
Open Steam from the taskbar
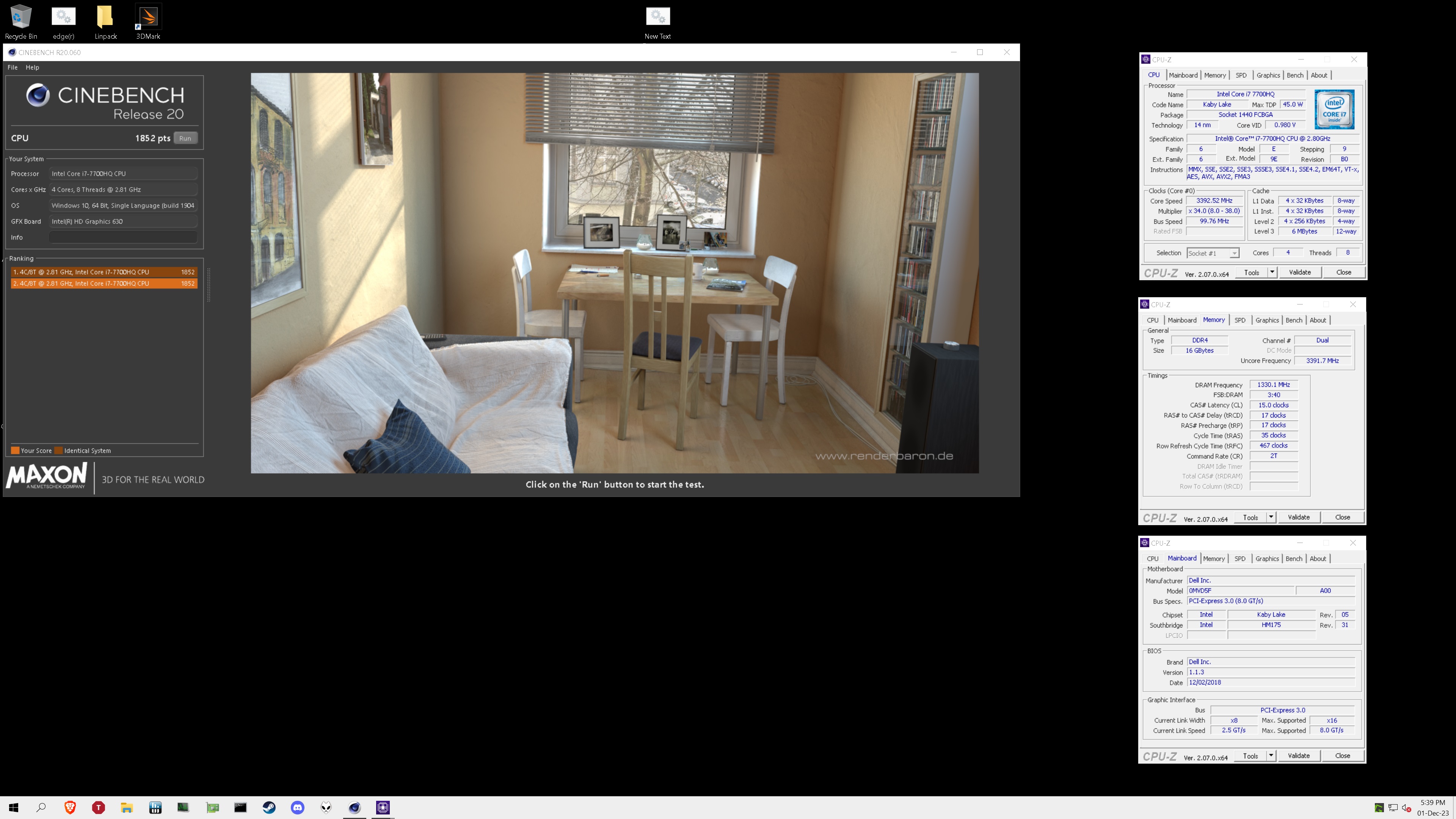tap(269, 807)
